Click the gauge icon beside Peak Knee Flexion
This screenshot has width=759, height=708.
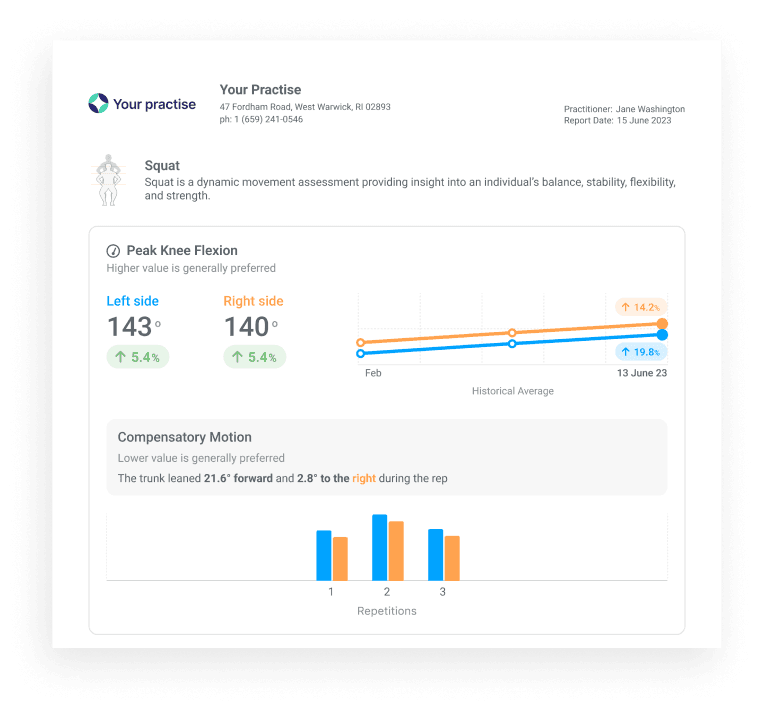tap(113, 251)
